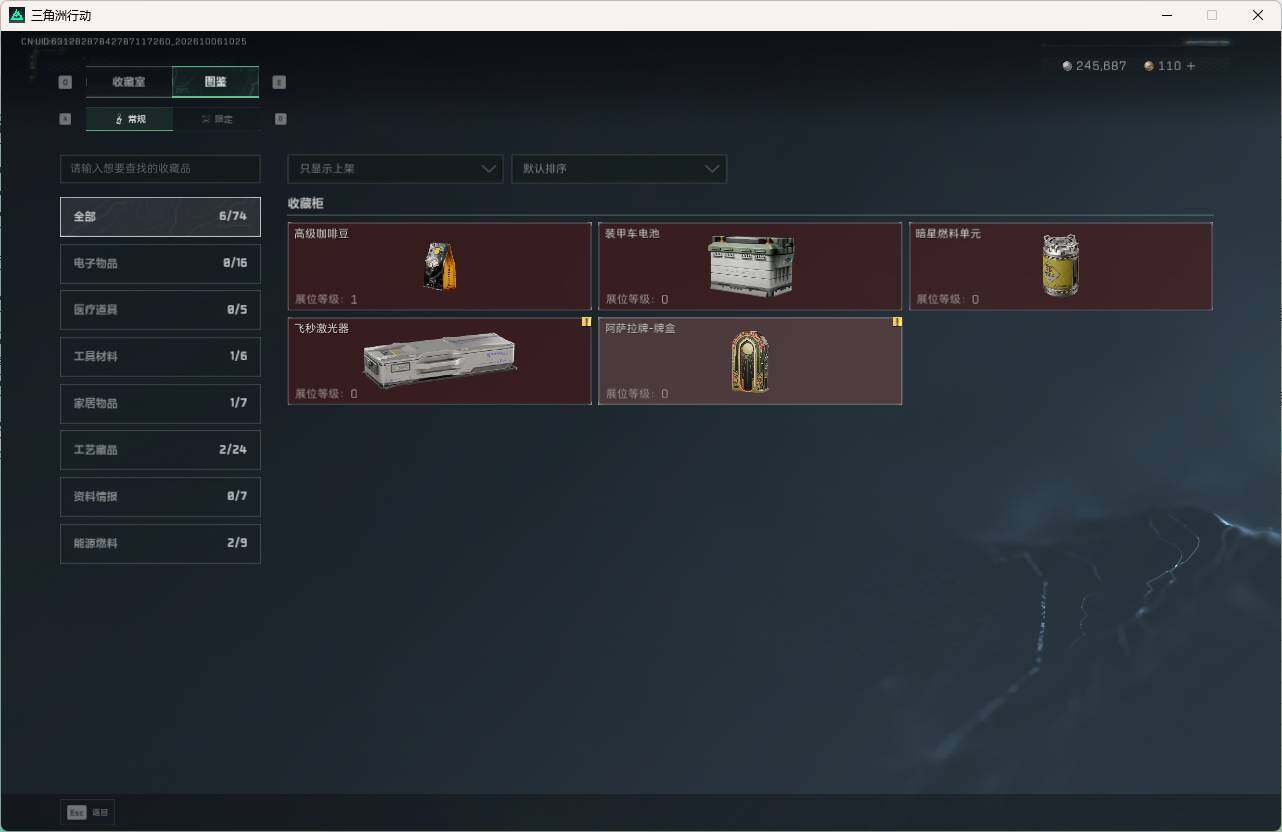This screenshot has width=1282, height=832.
Task: Show the 家居物品 category
Action: coord(160,403)
